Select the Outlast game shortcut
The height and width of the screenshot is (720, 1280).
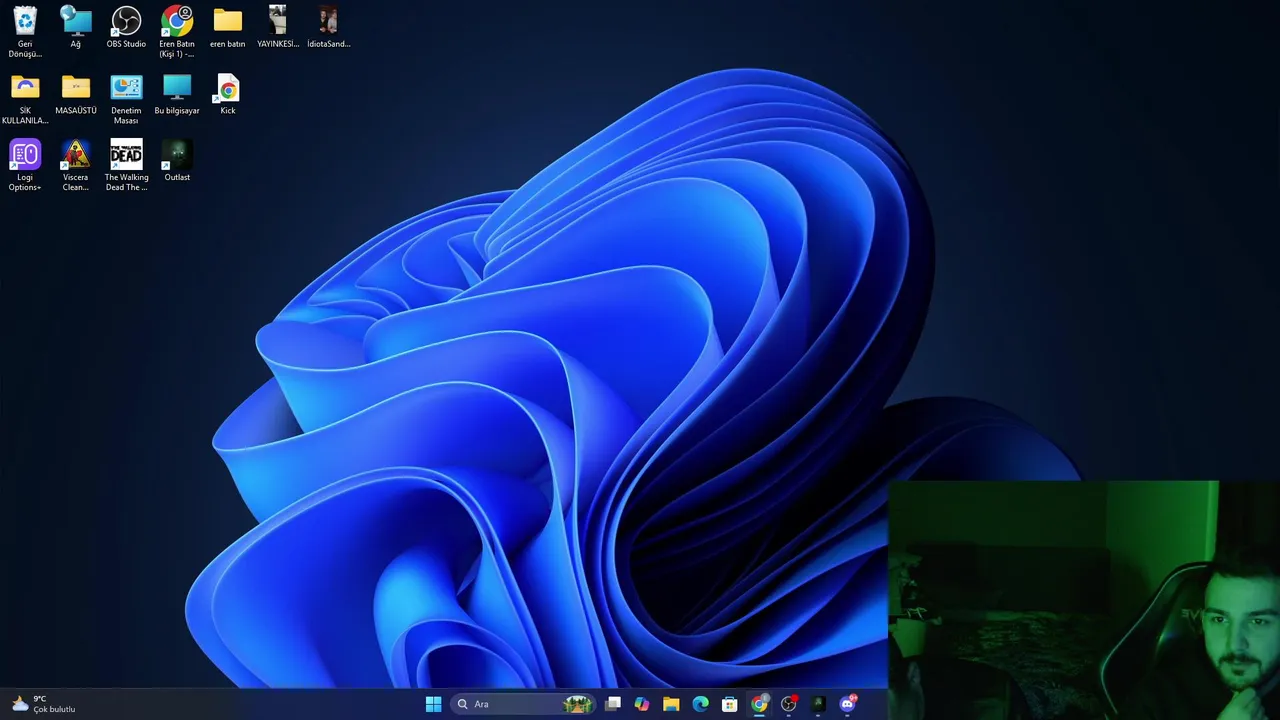[177, 160]
